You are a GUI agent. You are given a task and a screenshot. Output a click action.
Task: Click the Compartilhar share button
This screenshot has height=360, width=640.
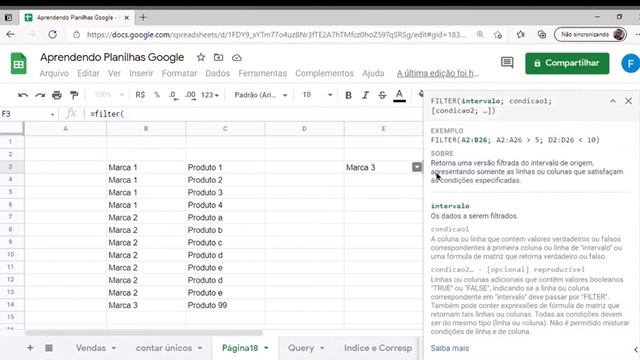coord(567,63)
